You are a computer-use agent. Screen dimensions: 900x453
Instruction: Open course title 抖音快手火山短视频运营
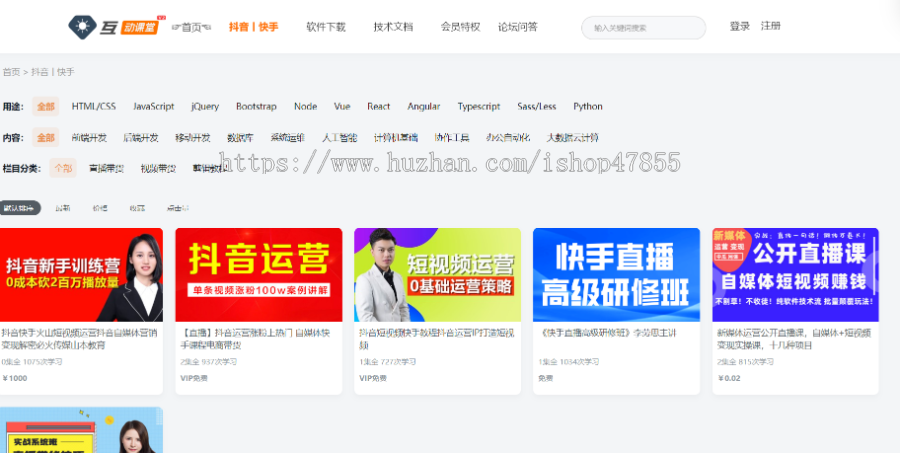click(80, 339)
